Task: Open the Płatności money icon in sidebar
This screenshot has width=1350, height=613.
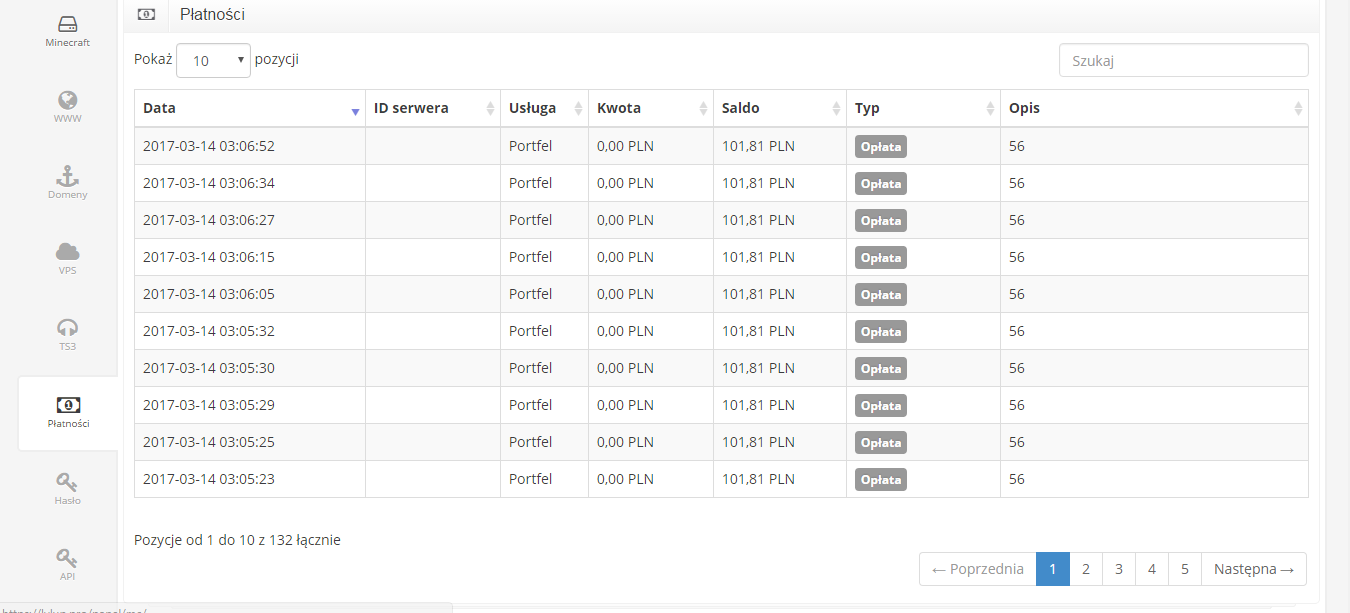Action: coord(67,405)
